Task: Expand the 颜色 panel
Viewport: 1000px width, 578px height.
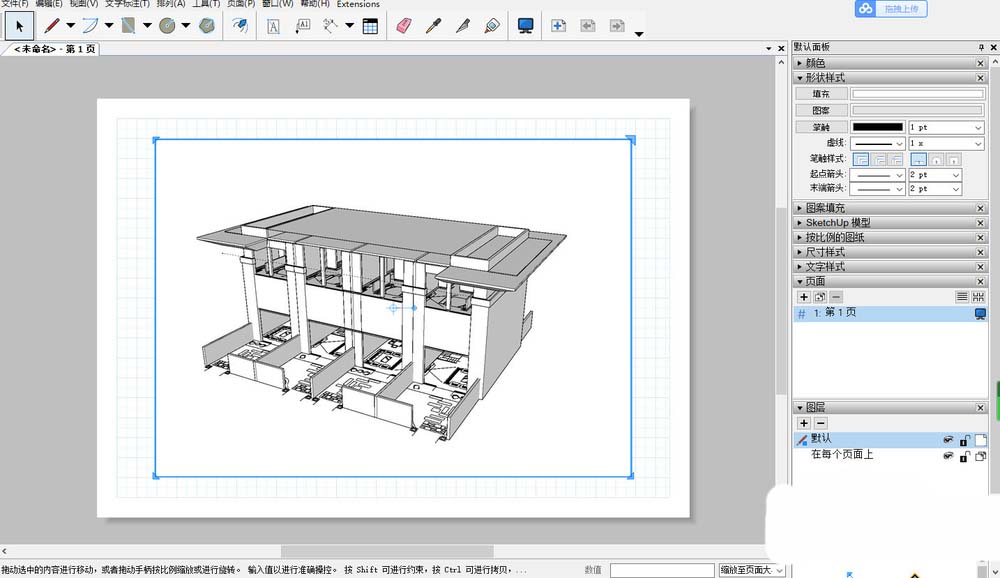Action: coord(815,63)
